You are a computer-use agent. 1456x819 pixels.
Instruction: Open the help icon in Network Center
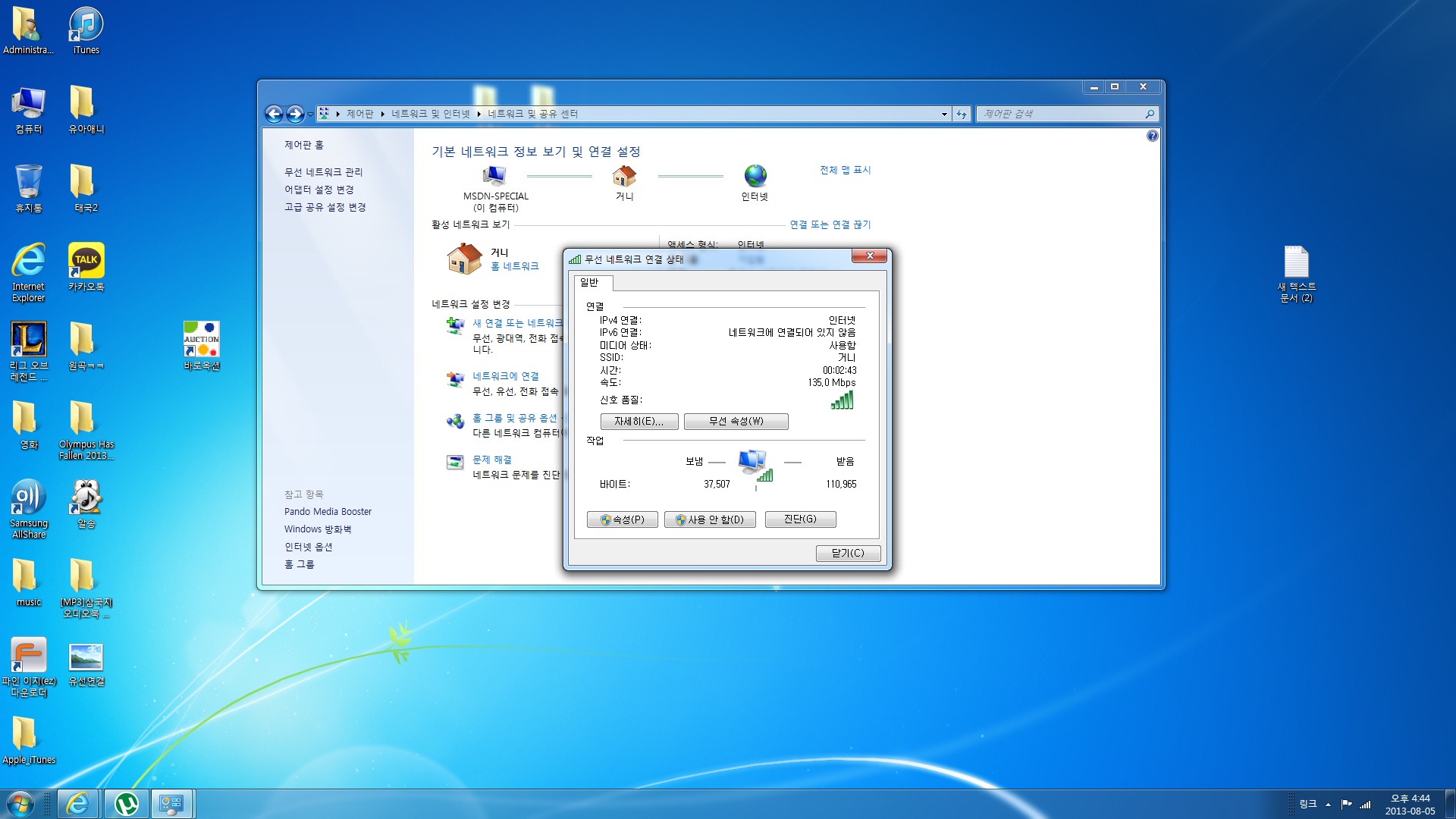[1152, 136]
